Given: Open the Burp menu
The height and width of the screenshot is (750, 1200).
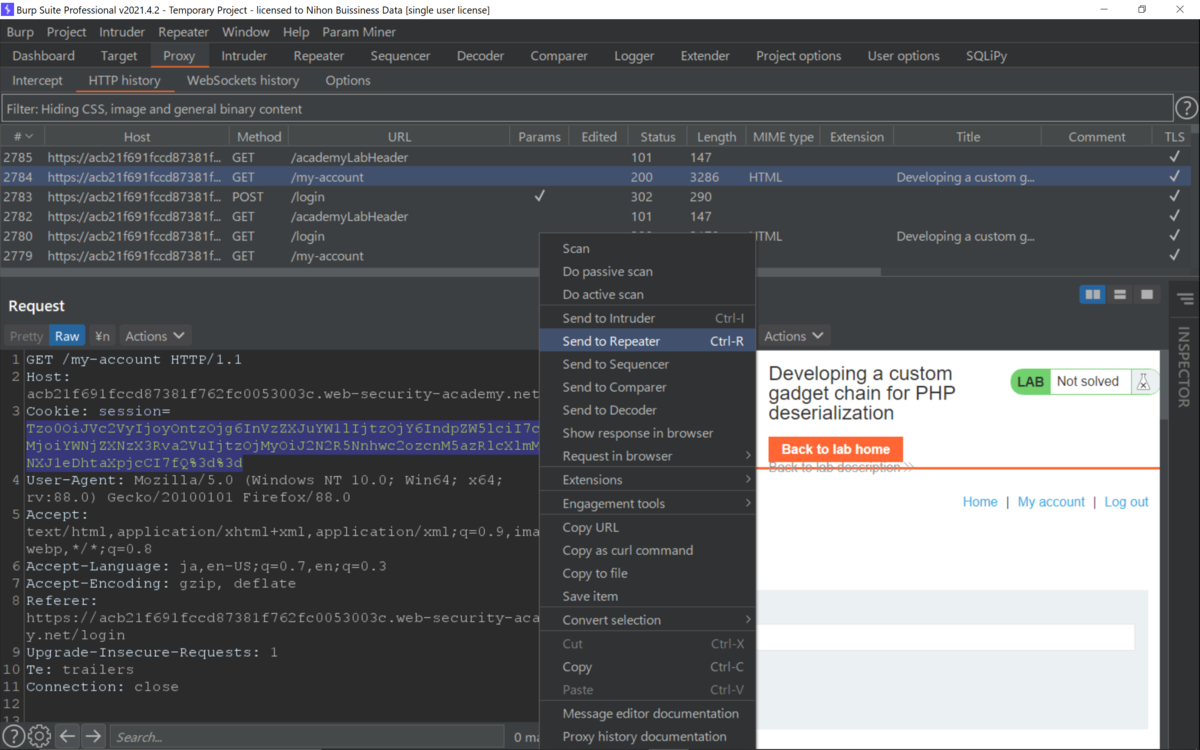Looking at the screenshot, I should coord(20,32).
